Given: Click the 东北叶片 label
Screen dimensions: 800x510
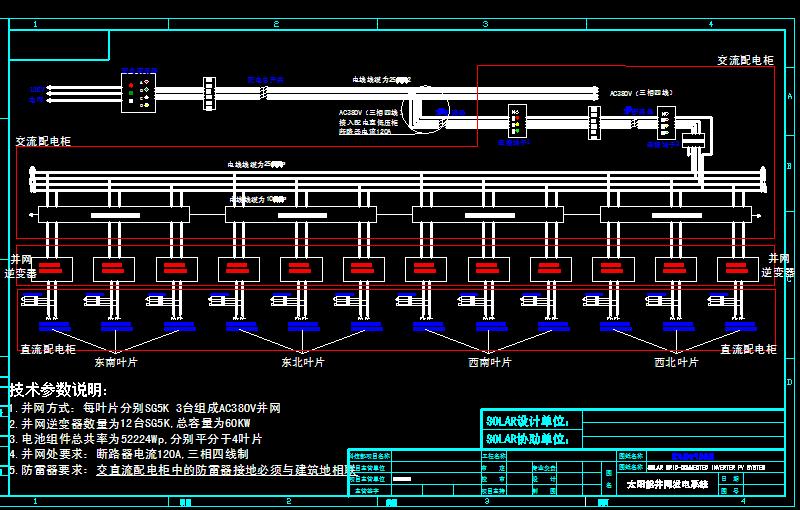Looking at the screenshot, I should click(303, 362).
